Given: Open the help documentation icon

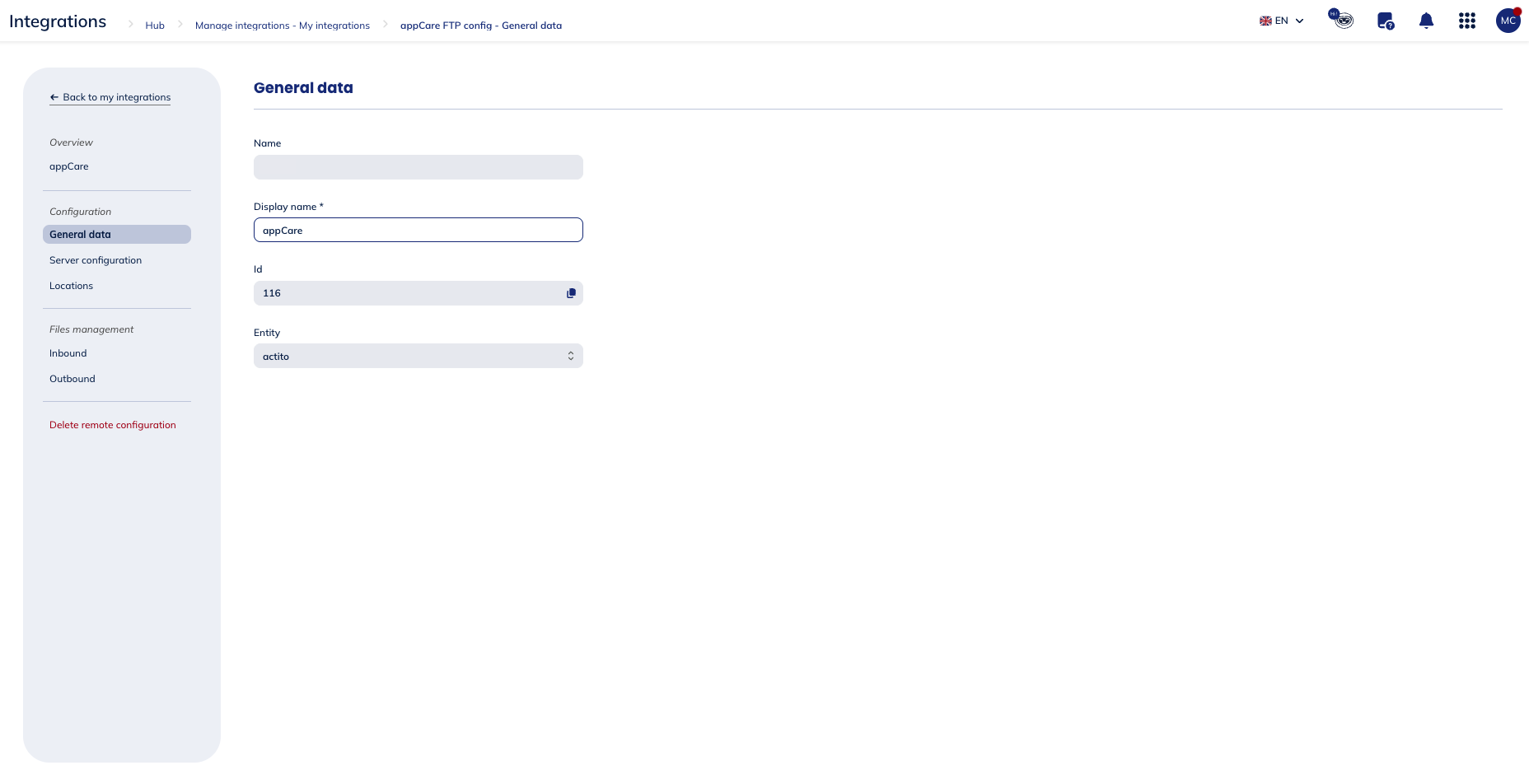Looking at the screenshot, I should pos(1386,21).
